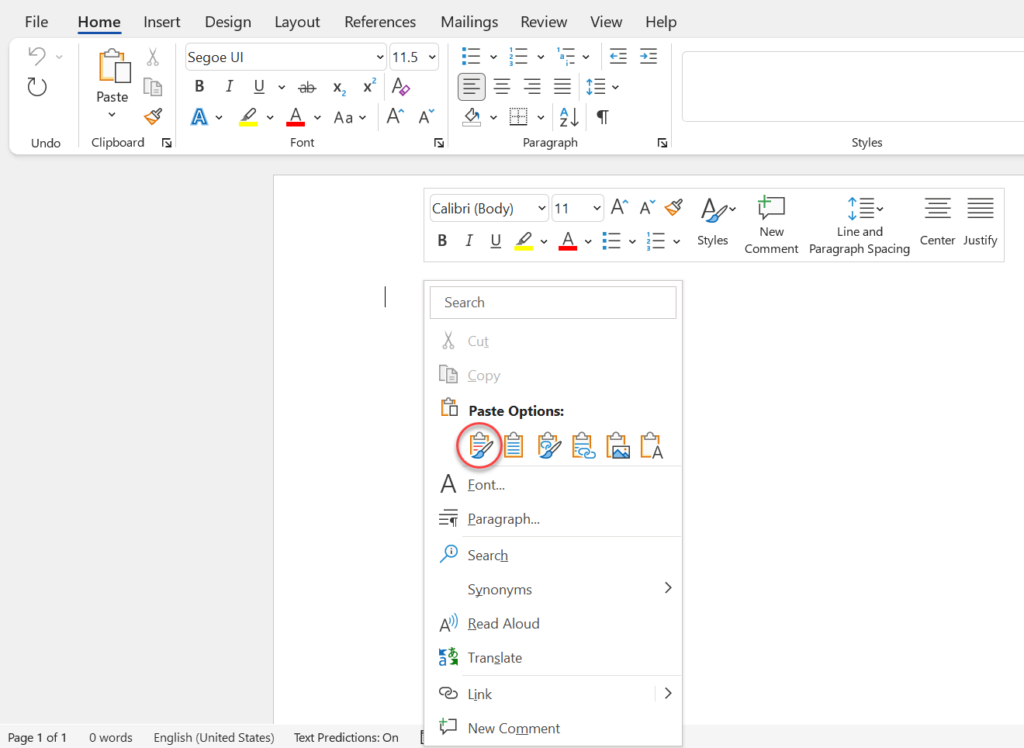Apply red font color in mini toolbar
Viewport: 1024px width, 748px height.
click(568, 240)
